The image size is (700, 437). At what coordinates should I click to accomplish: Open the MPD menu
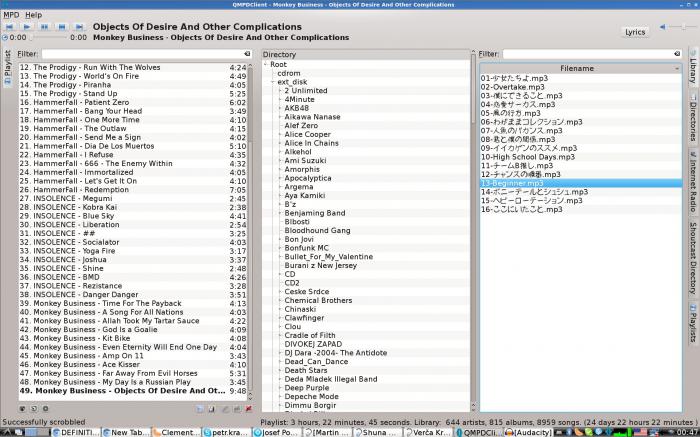pos(11,15)
